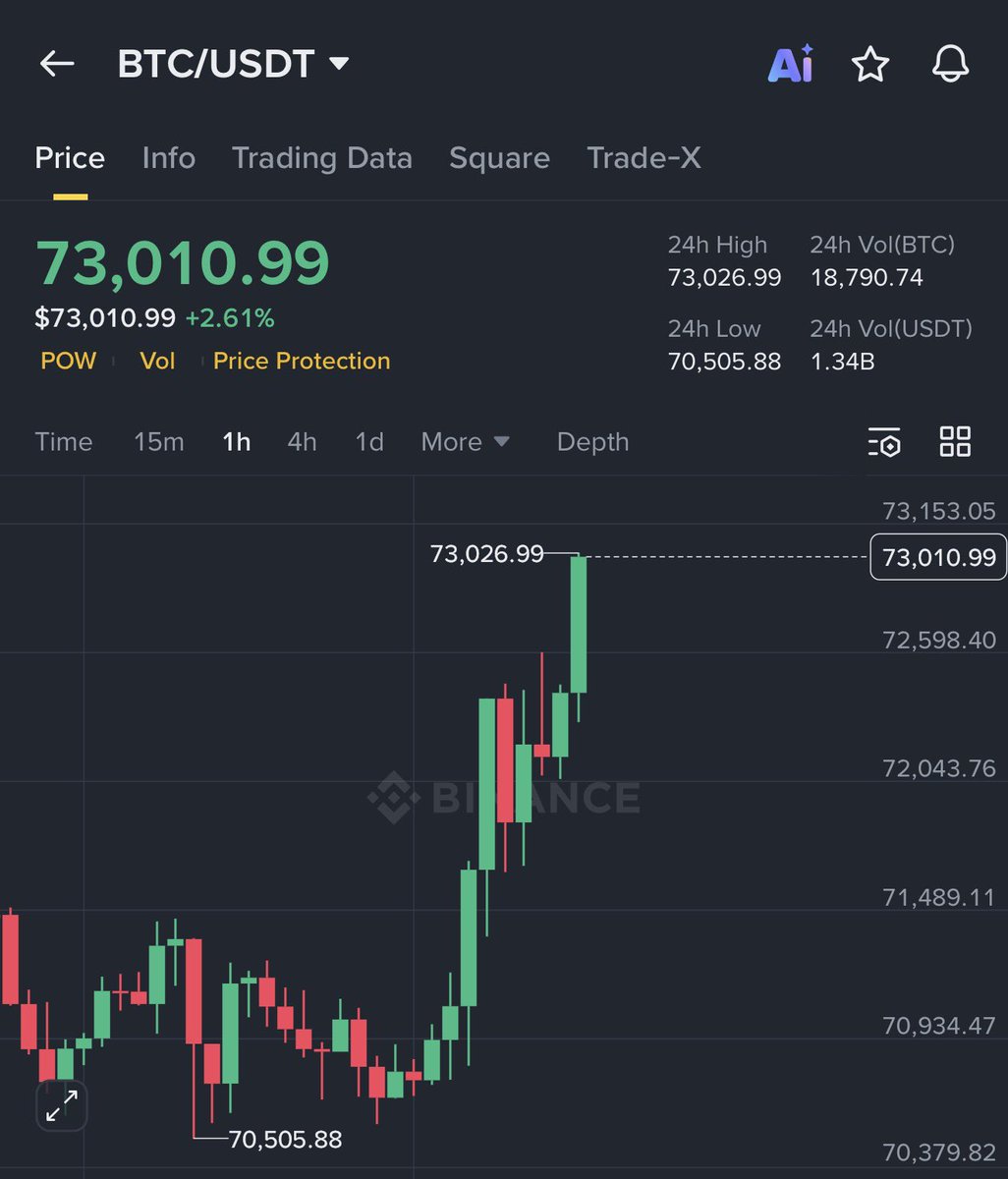
Task: Switch to the Square tab
Action: pyautogui.click(x=499, y=158)
